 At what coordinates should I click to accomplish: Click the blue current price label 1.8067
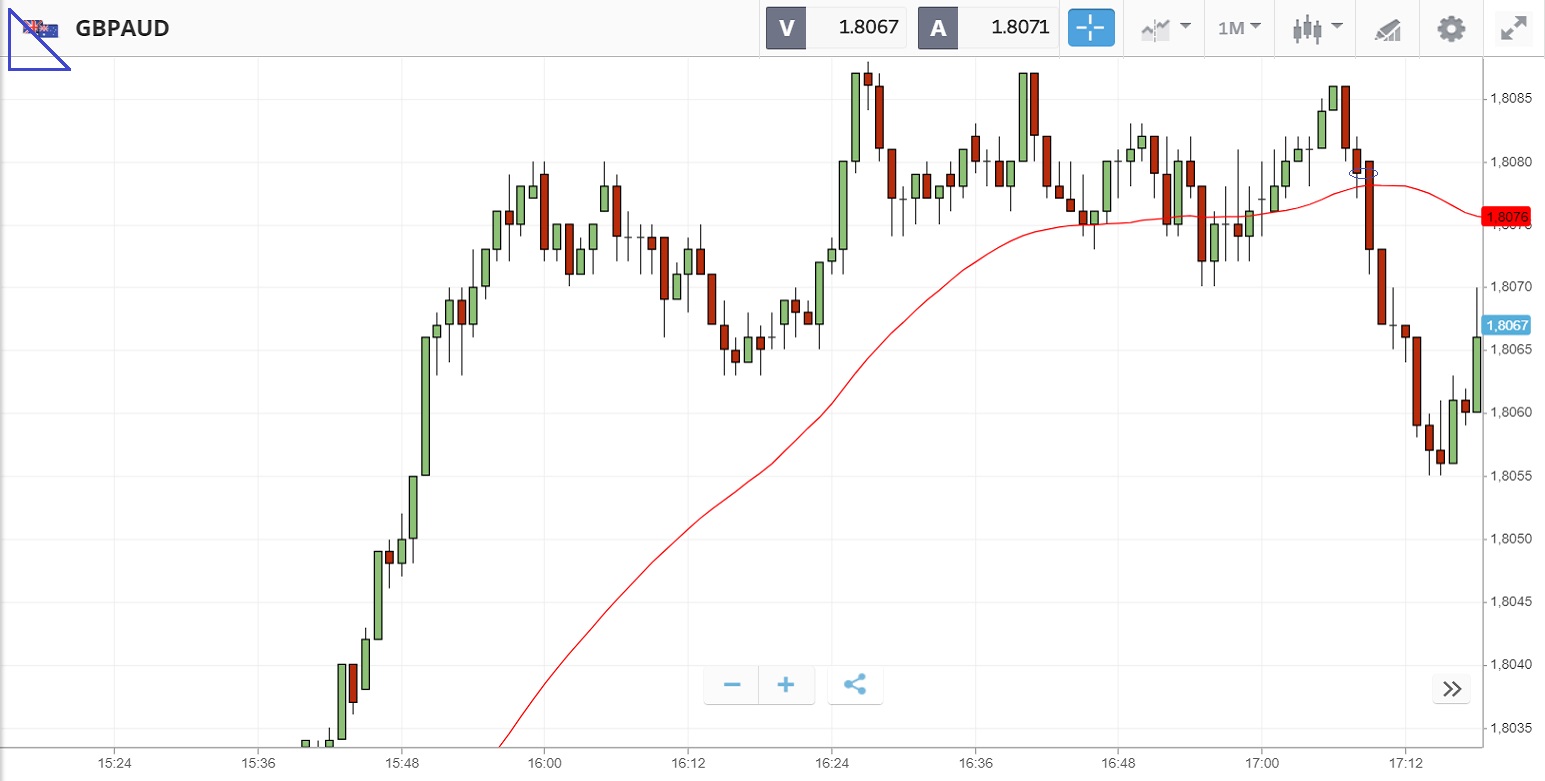pyautogui.click(x=1507, y=325)
